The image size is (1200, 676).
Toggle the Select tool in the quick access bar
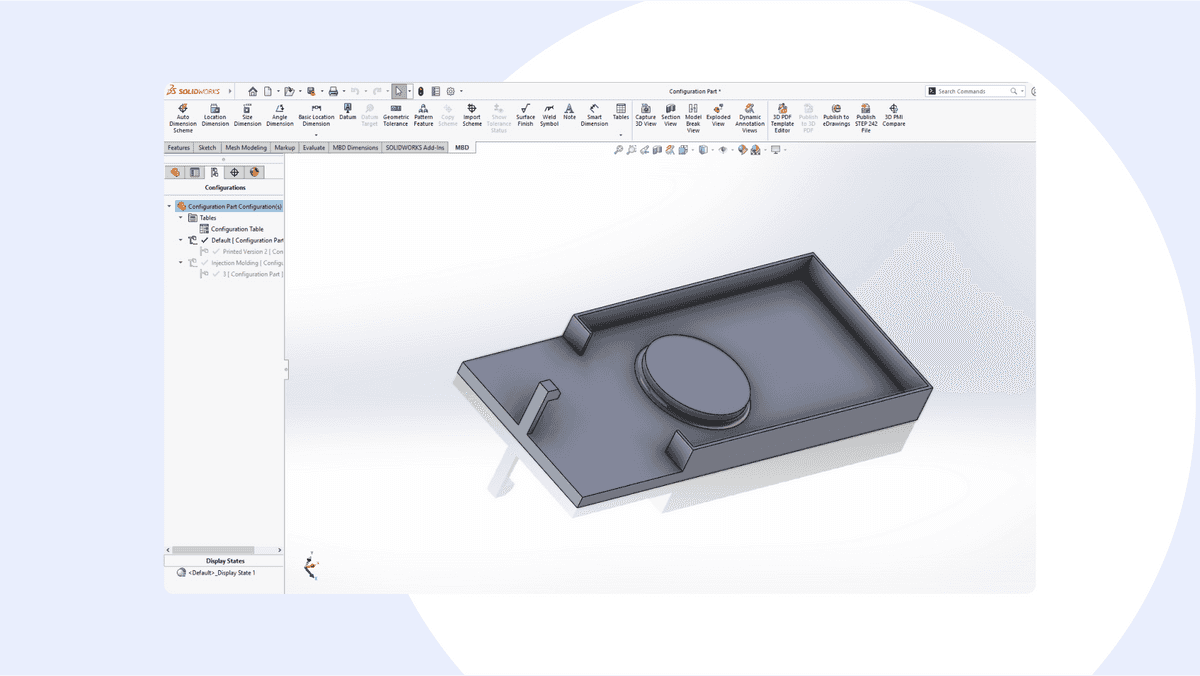(399, 91)
